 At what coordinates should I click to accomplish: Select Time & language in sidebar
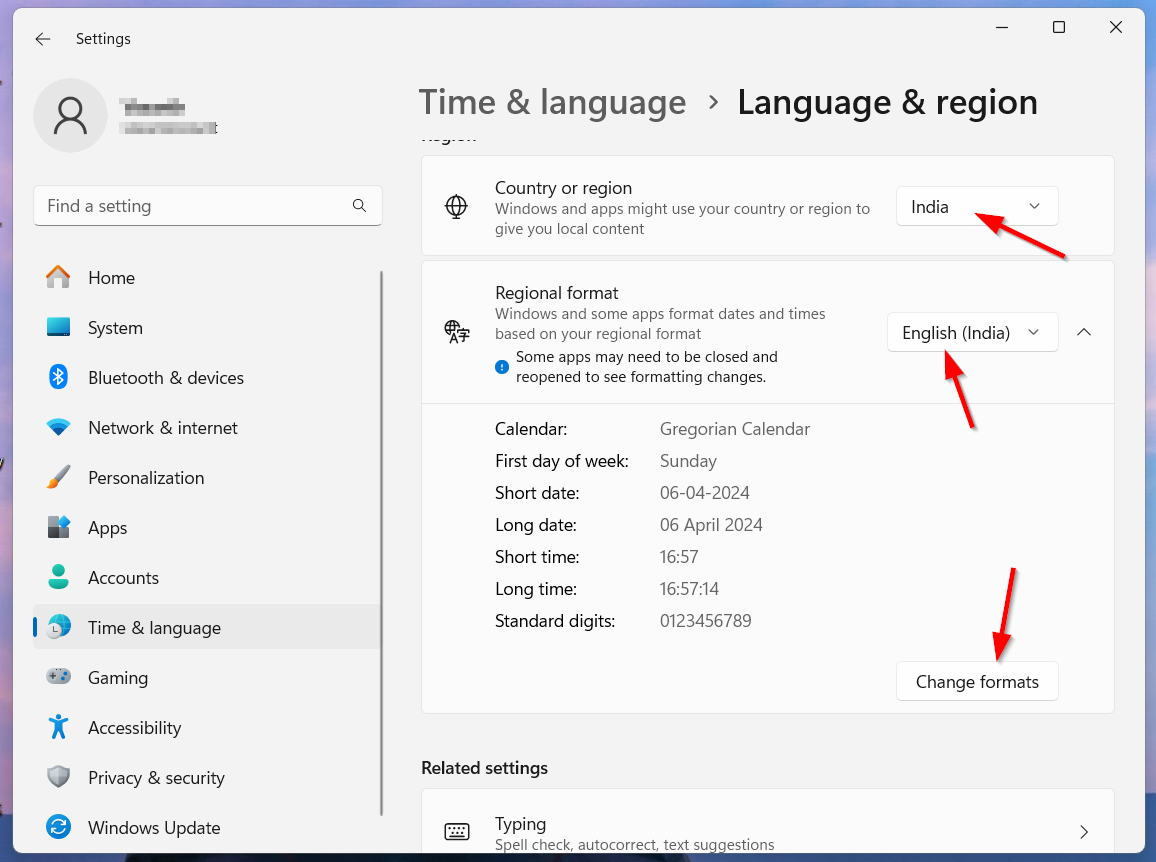coord(207,628)
